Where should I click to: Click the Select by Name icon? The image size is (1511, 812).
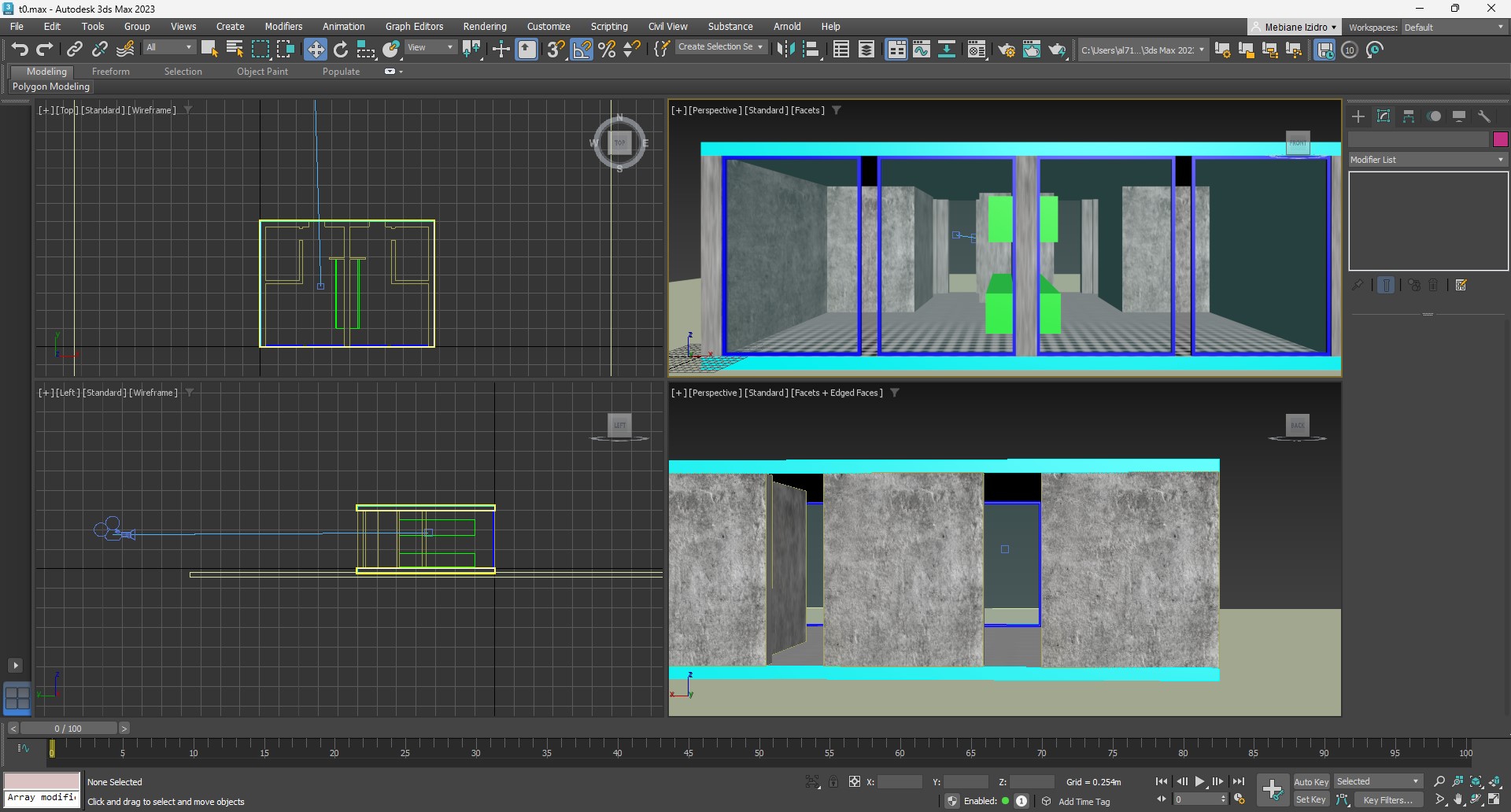coord(235,50)
